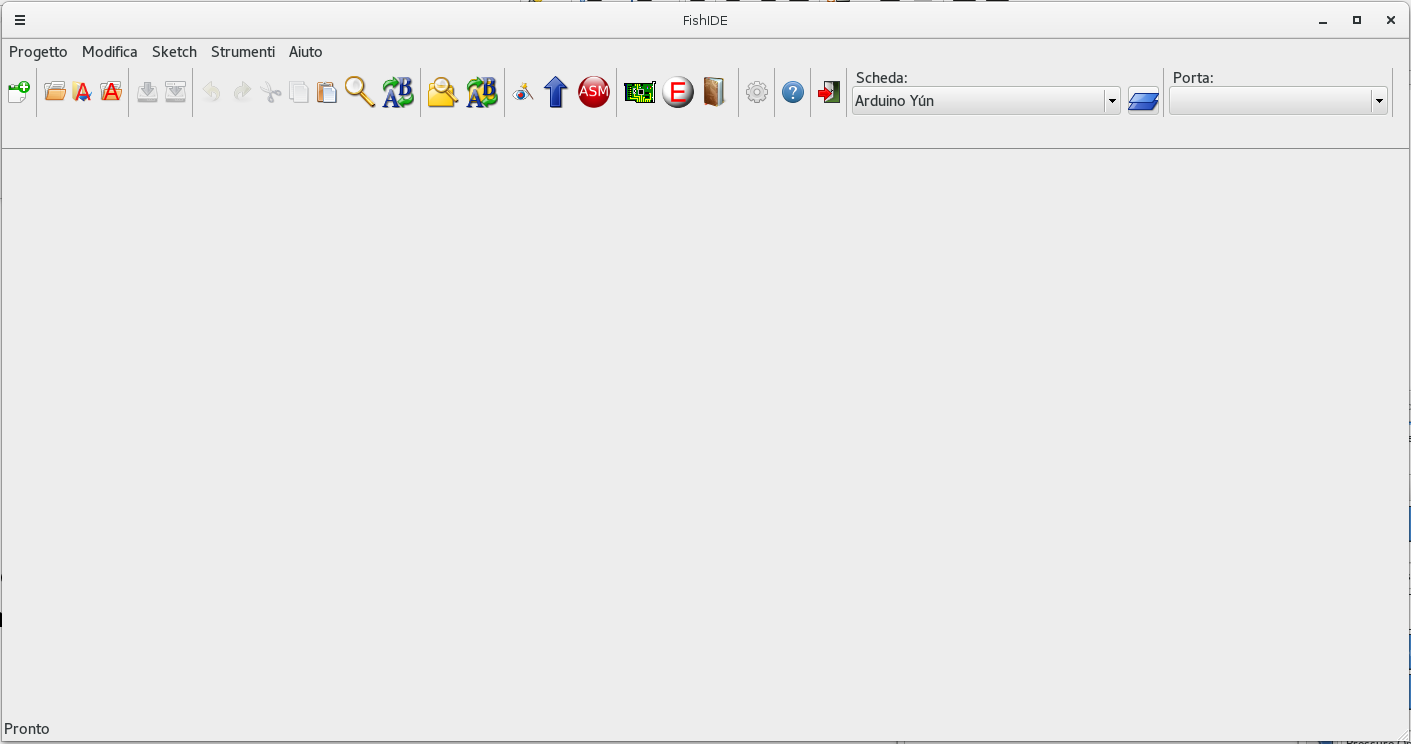Open the green circuit board icon
Screen dimensions: 1411x744
coord(640,92)
